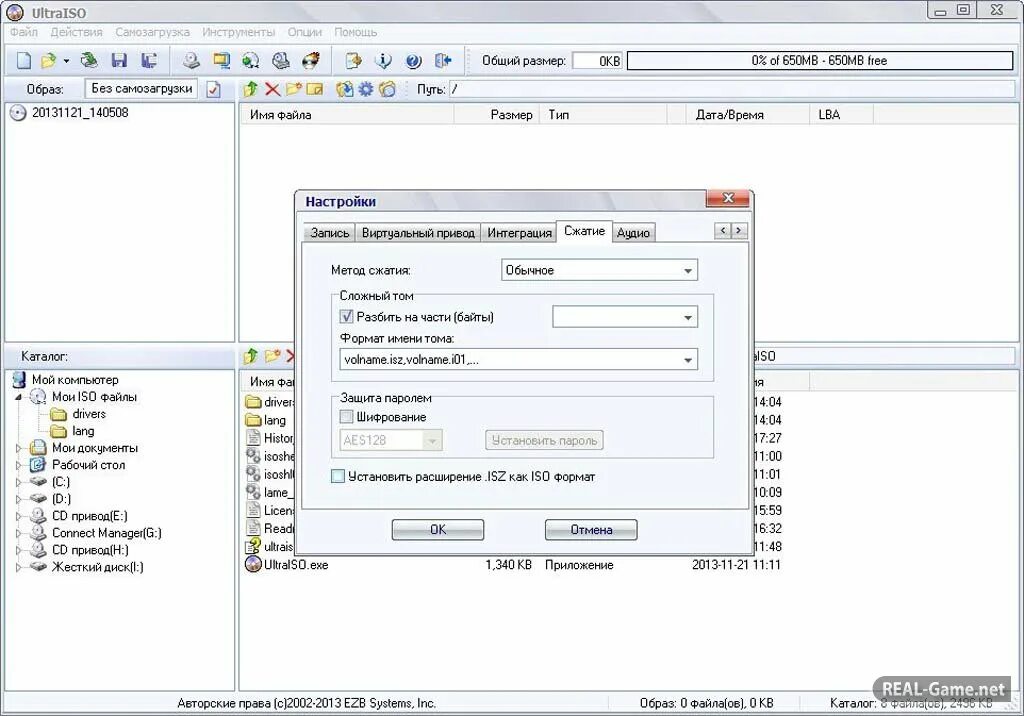Viewport: 1024px width, 716px height.
Task: Switch to the Виртуальный привод tab
Action: (418, 233)
